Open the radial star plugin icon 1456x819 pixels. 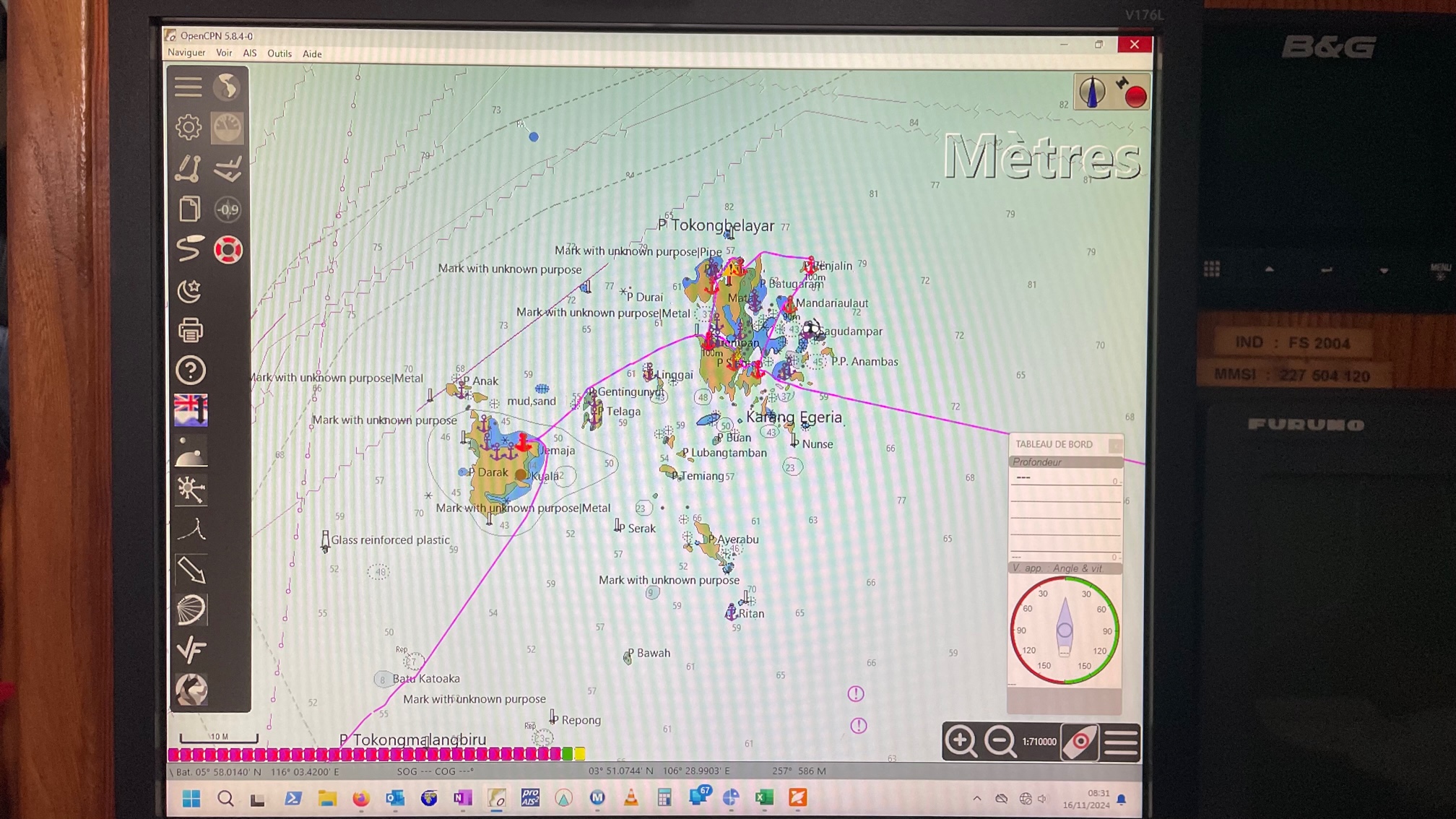(191, 490)
